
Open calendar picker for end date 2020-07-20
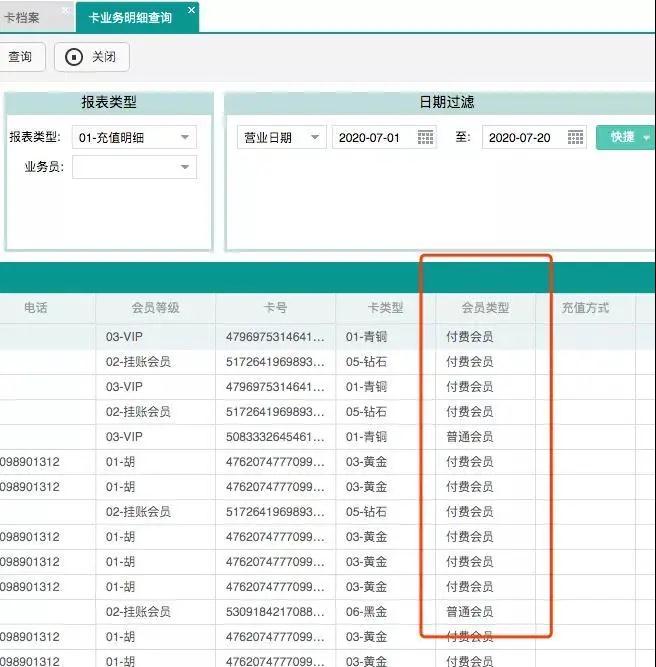tap(575, 138)
